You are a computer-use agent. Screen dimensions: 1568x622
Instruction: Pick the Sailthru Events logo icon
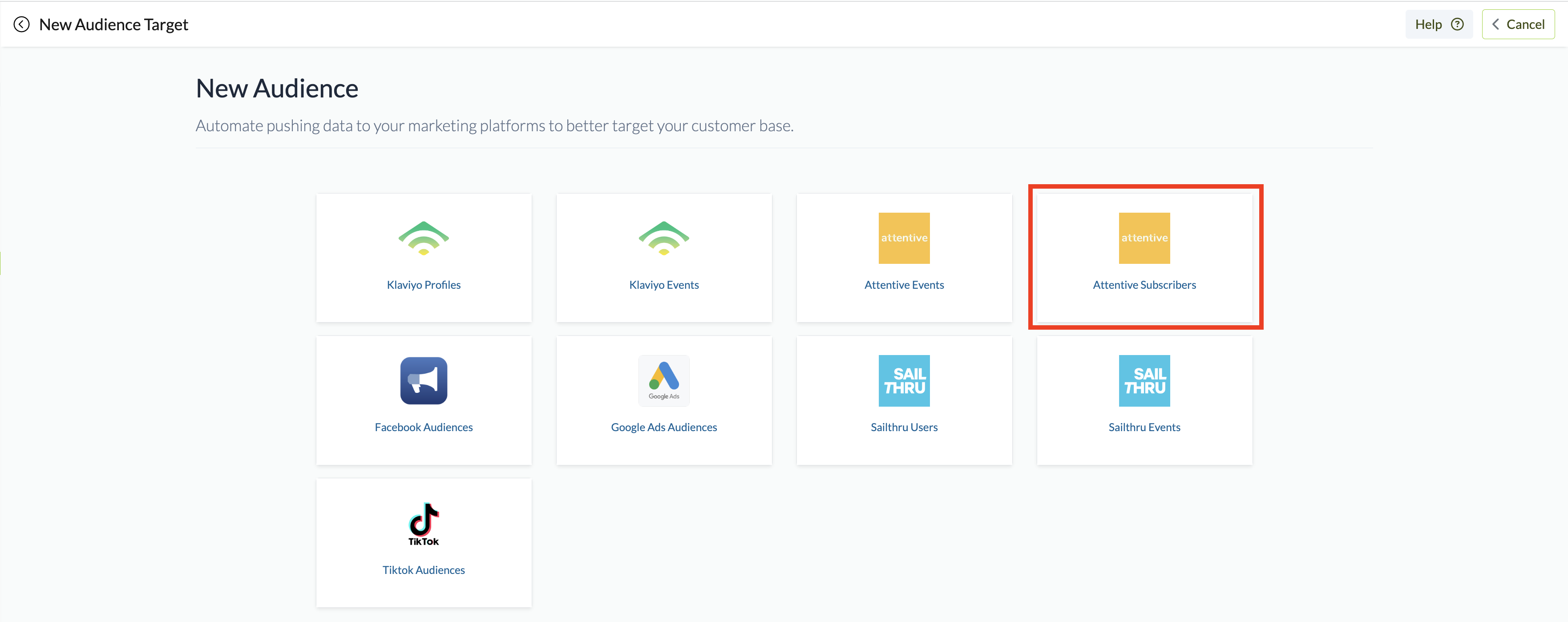1144,380
